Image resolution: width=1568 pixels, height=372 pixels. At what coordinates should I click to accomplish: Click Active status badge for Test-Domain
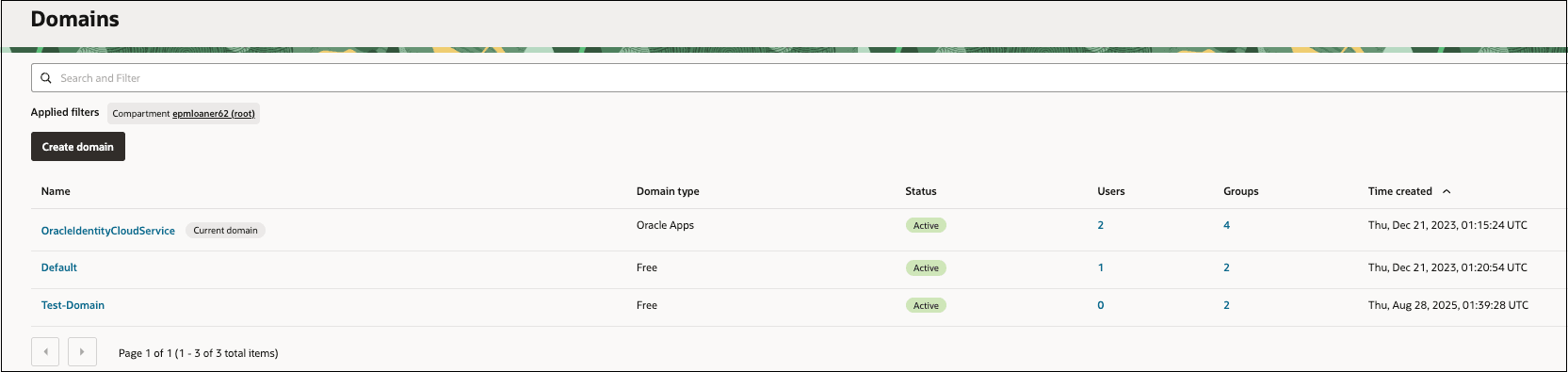click(x=926, y=305)
